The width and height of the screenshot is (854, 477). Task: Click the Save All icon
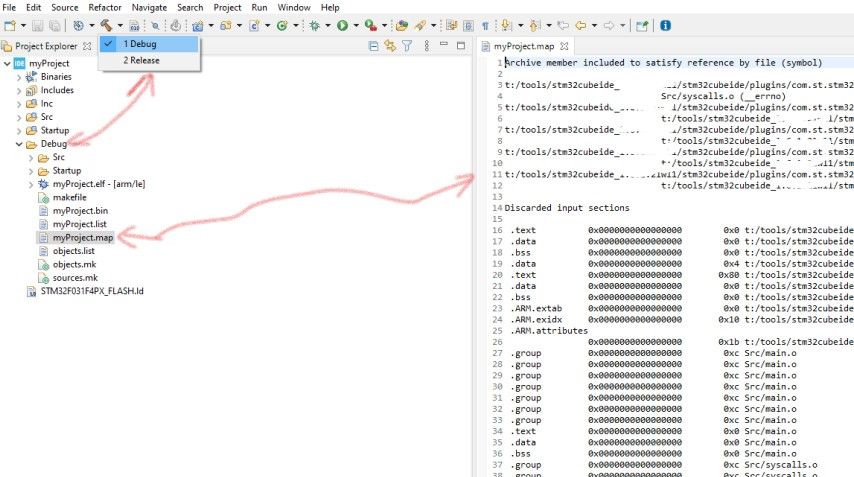54,26
